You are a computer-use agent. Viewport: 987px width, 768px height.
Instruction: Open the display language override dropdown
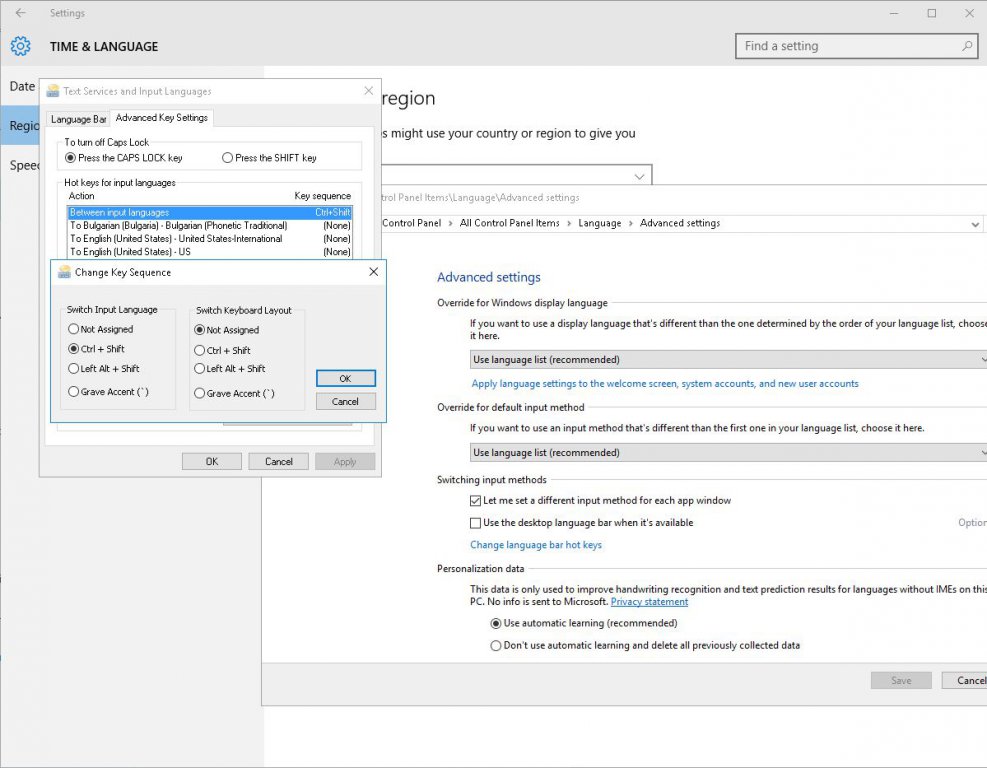(728, 360)
